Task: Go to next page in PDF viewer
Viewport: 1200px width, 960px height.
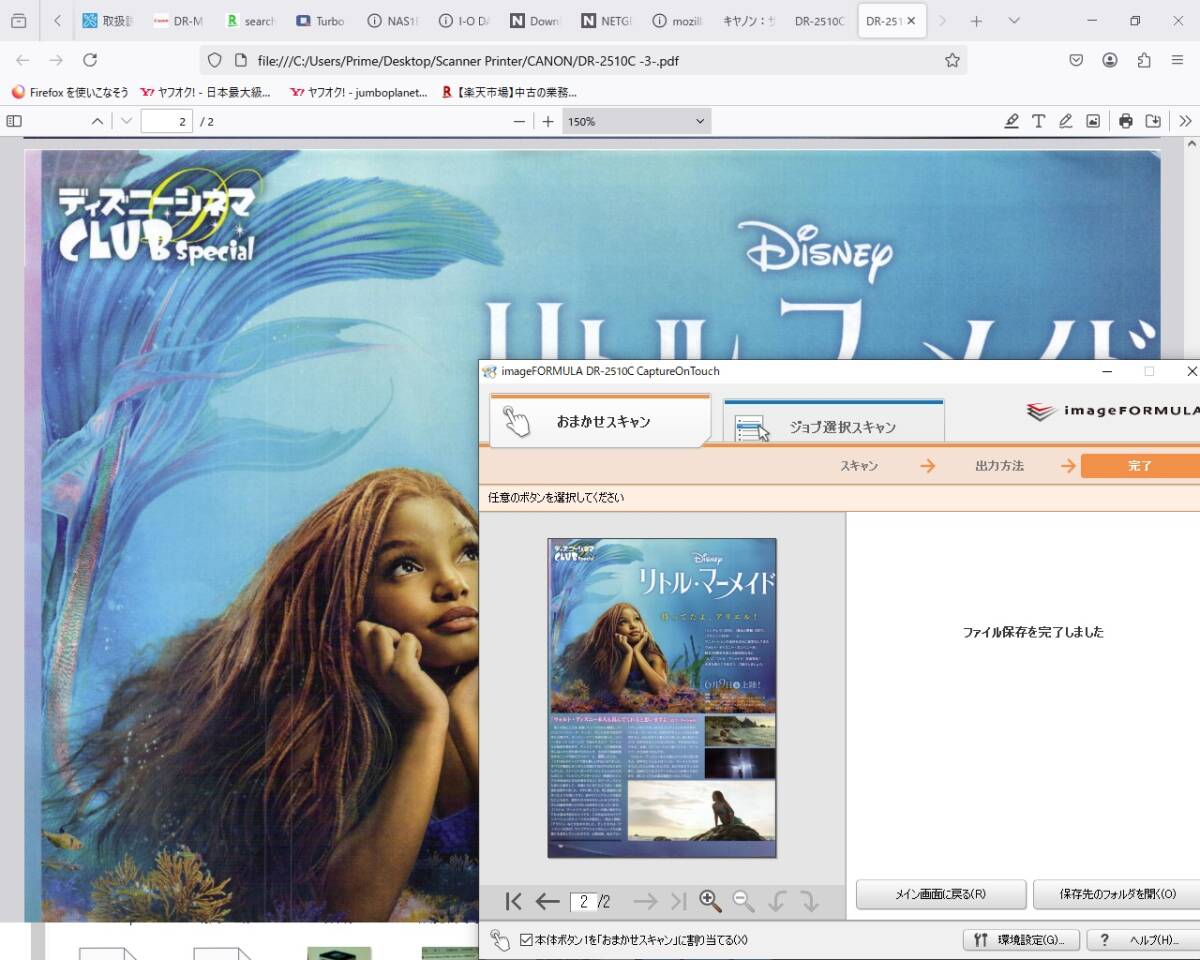Action: [126, 121]
